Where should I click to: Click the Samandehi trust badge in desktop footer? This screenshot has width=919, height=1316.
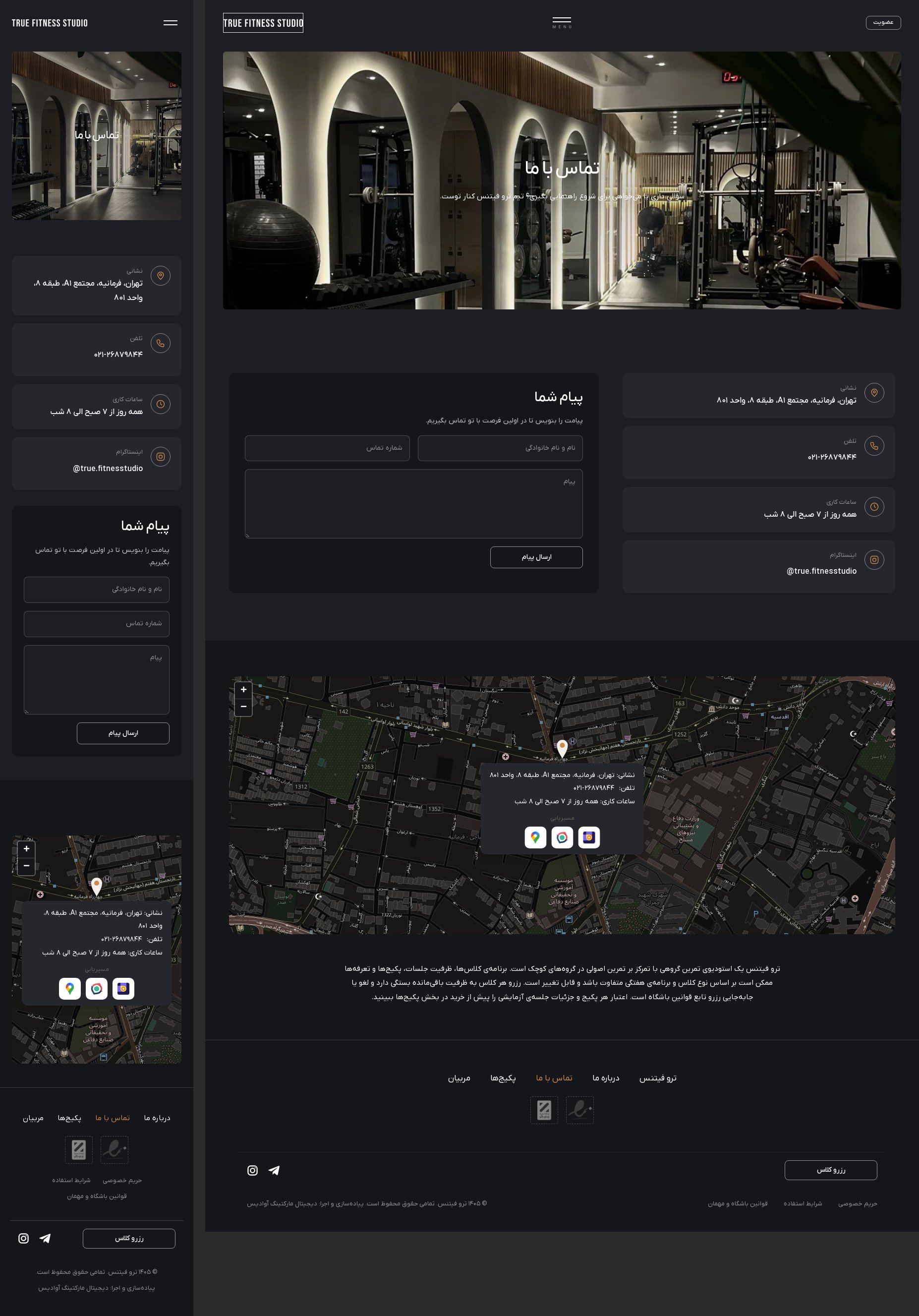(544, 1110)
